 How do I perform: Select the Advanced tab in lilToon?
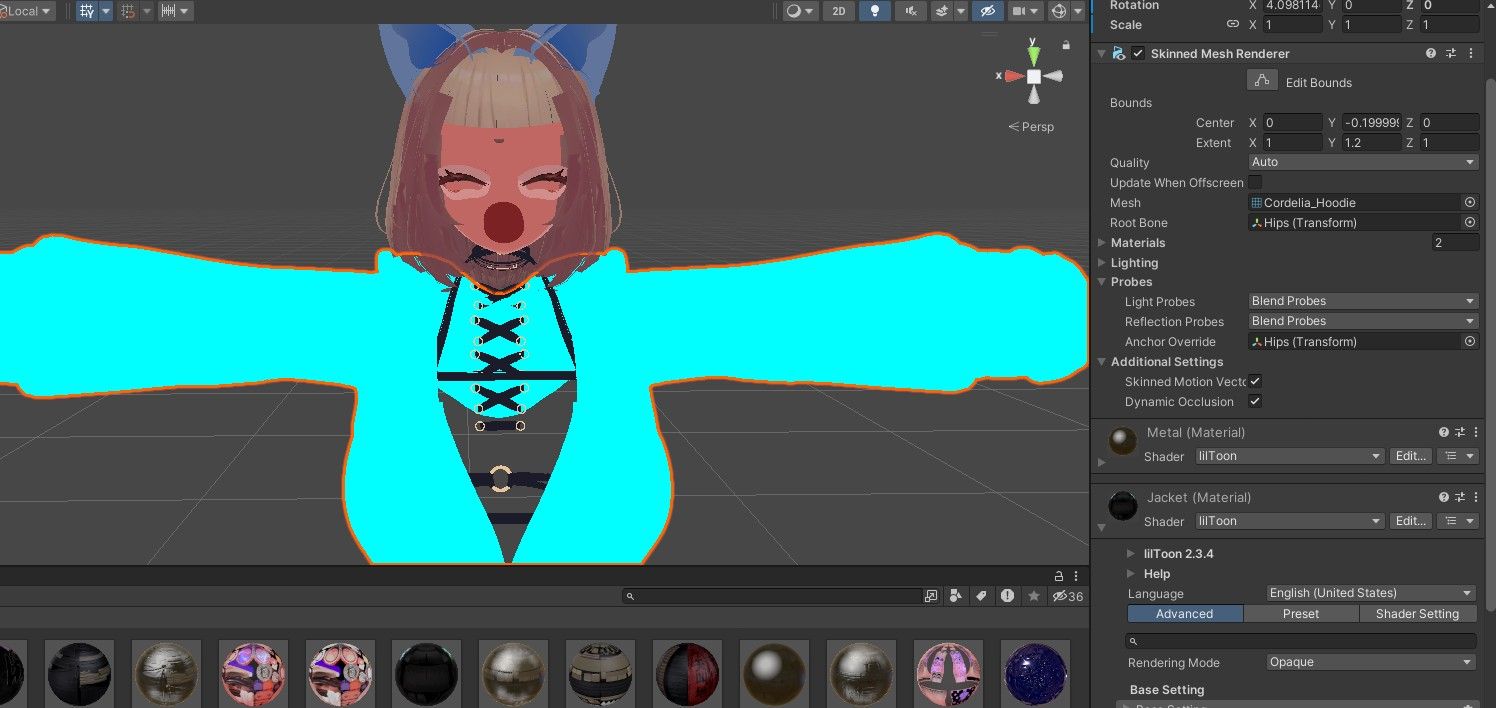tap(1185, 614)
